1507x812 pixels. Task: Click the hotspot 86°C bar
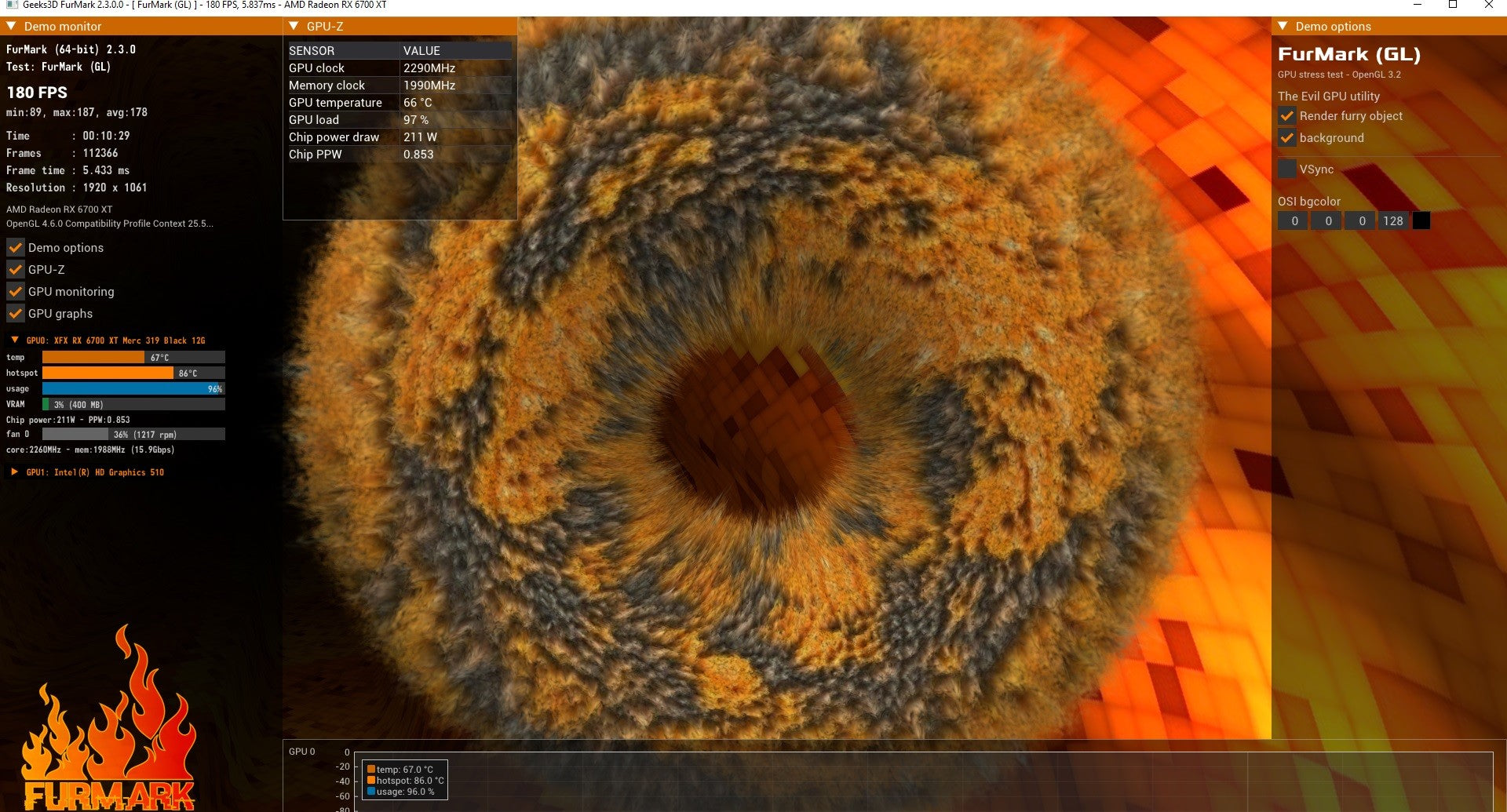pyautogui.click(x=133, y=373)
